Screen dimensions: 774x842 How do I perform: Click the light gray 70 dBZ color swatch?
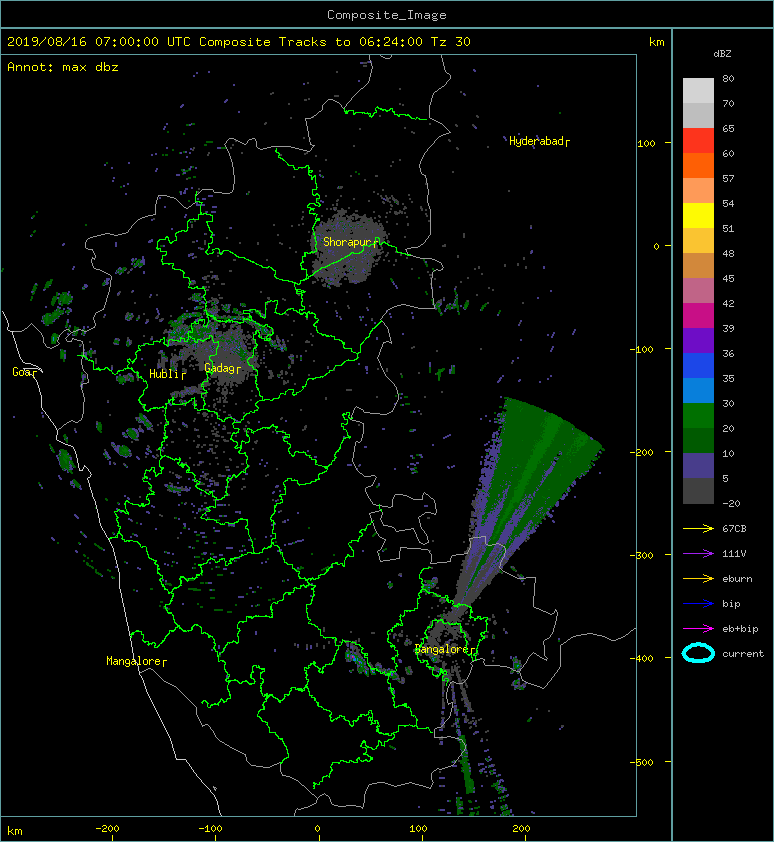tap(698, 91)
